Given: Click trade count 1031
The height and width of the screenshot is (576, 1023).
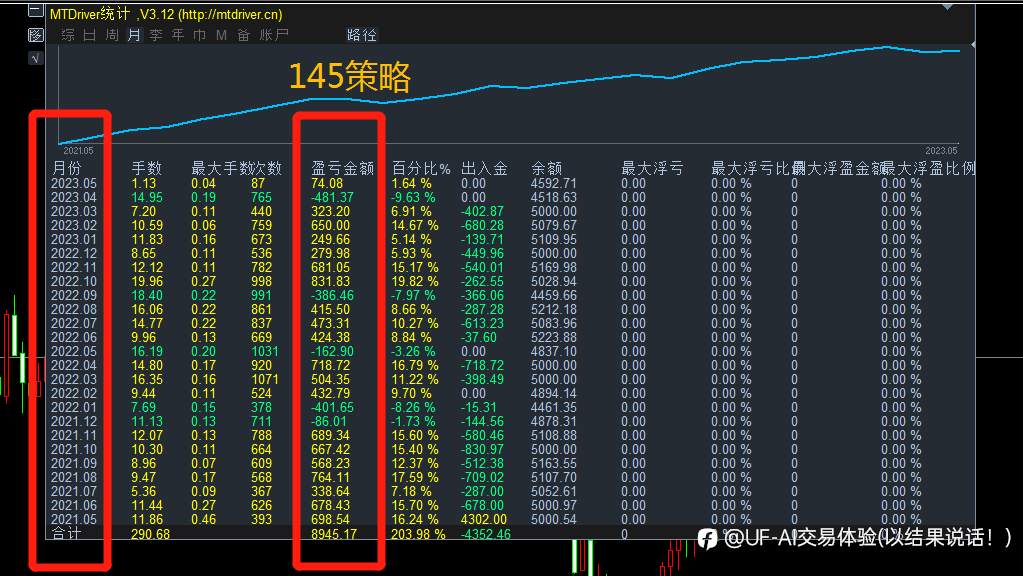Looking at the screenshot, I should click(x=265, y=351).
